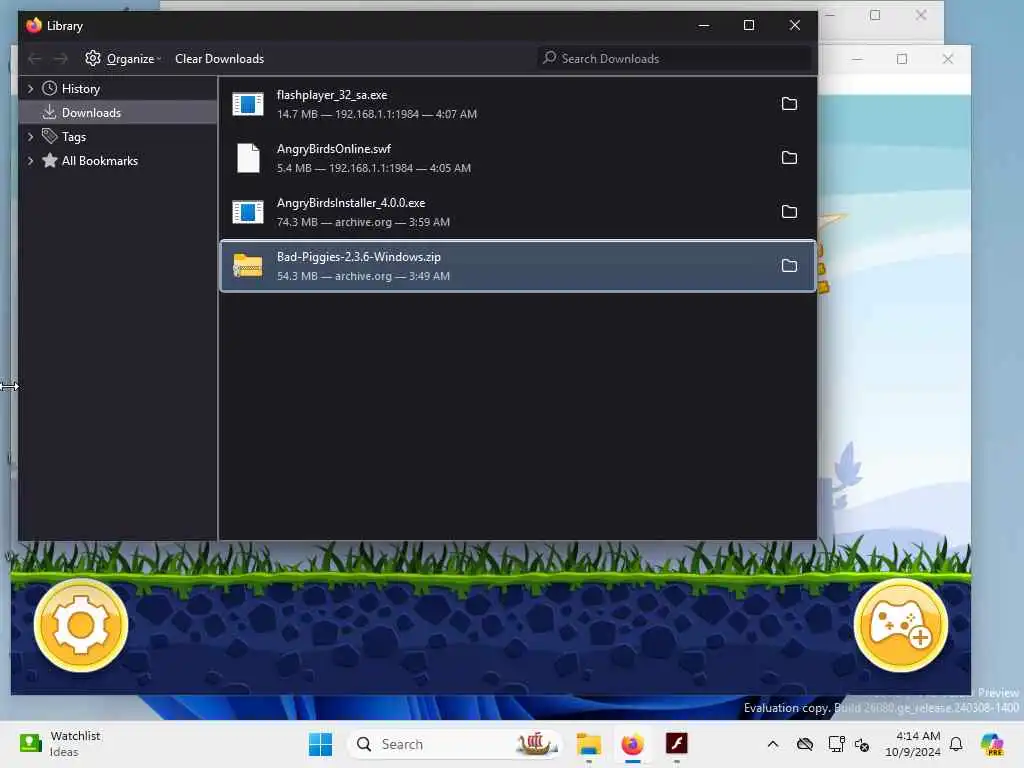The width and height of the screenshot is (1024, 768).
Task: Click the Tags label icon
Action: [x=50, y=136]
